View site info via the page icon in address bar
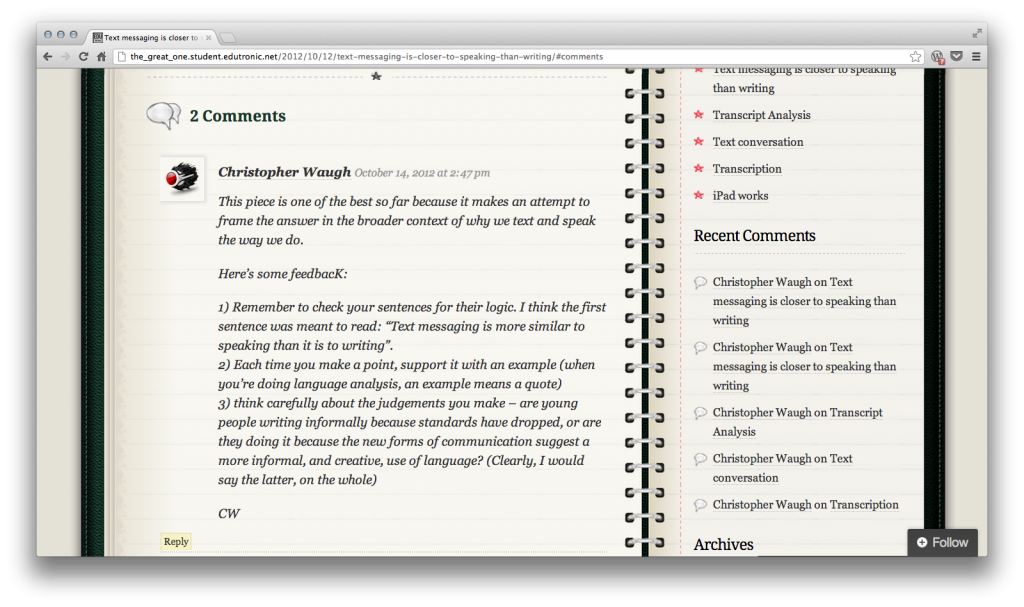Screen dimensions: 1024x607 [121, 57]
